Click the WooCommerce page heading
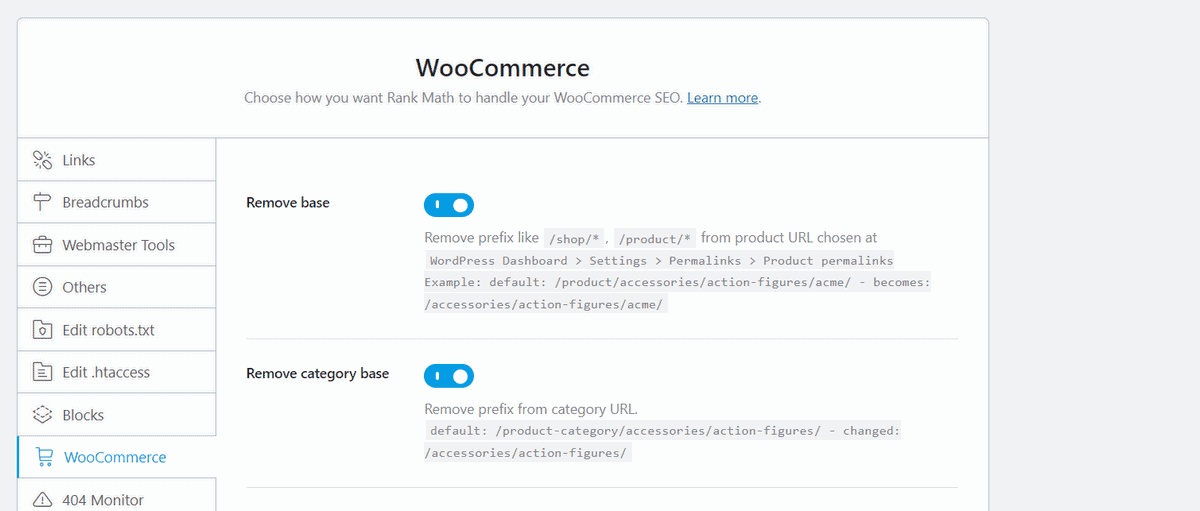1200x511 pixels. point(503,68)
